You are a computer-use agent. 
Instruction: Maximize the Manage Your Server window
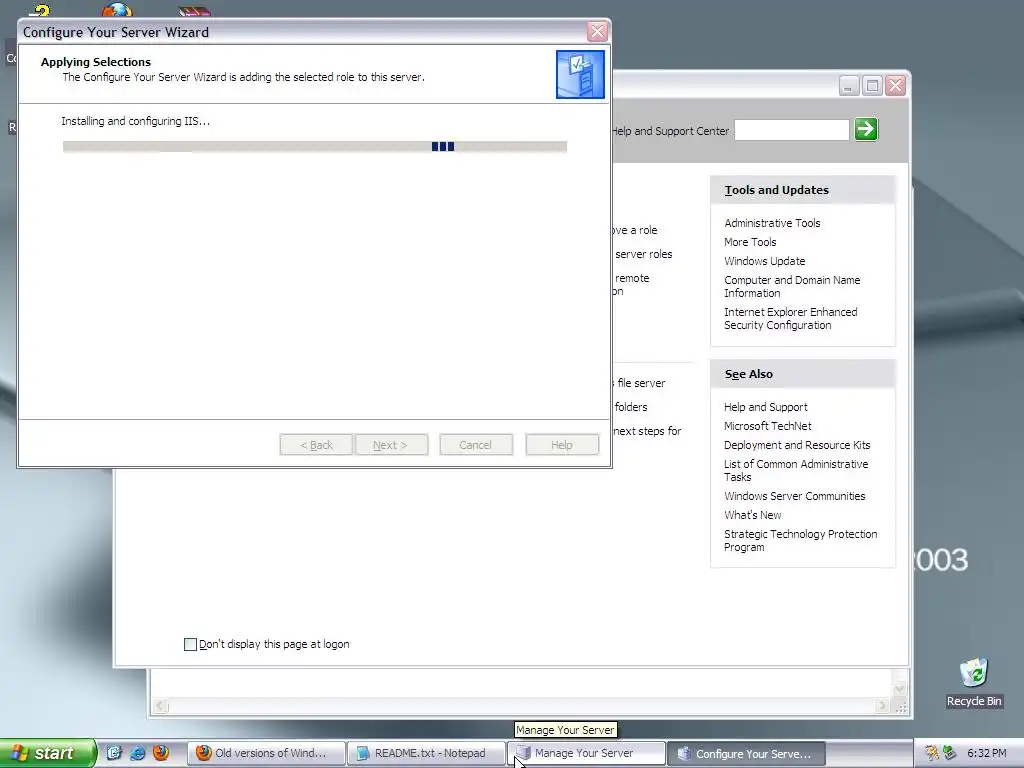[872, 86]
